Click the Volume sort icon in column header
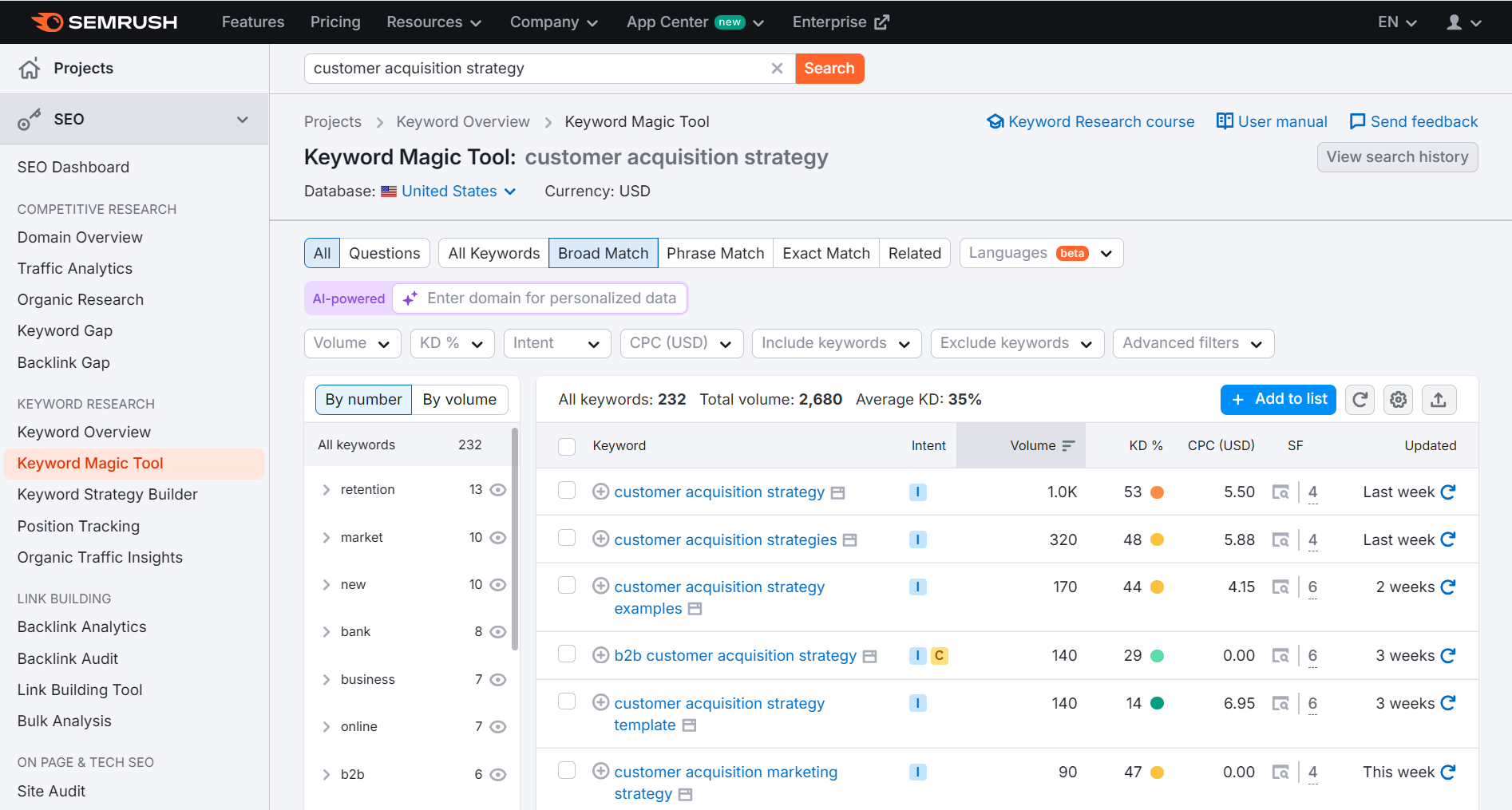The image size is (1512, 810). (x=1069, y=445)
